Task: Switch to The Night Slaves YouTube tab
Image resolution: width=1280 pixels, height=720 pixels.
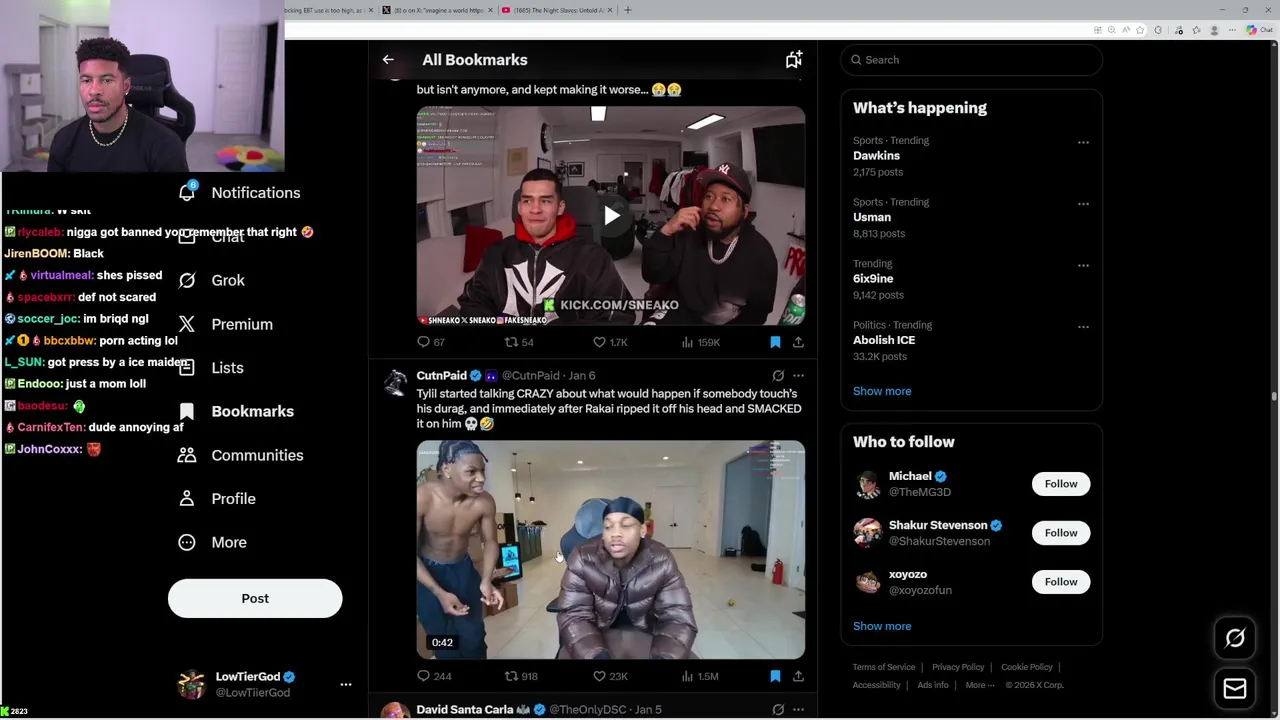Action: click(556, 10)
